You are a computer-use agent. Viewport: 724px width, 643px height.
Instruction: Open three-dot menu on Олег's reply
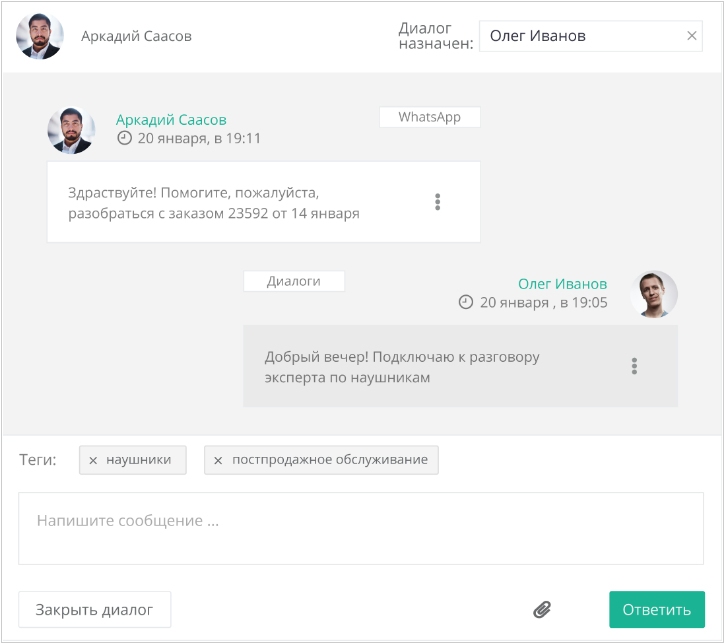click(x=634, y=366)
